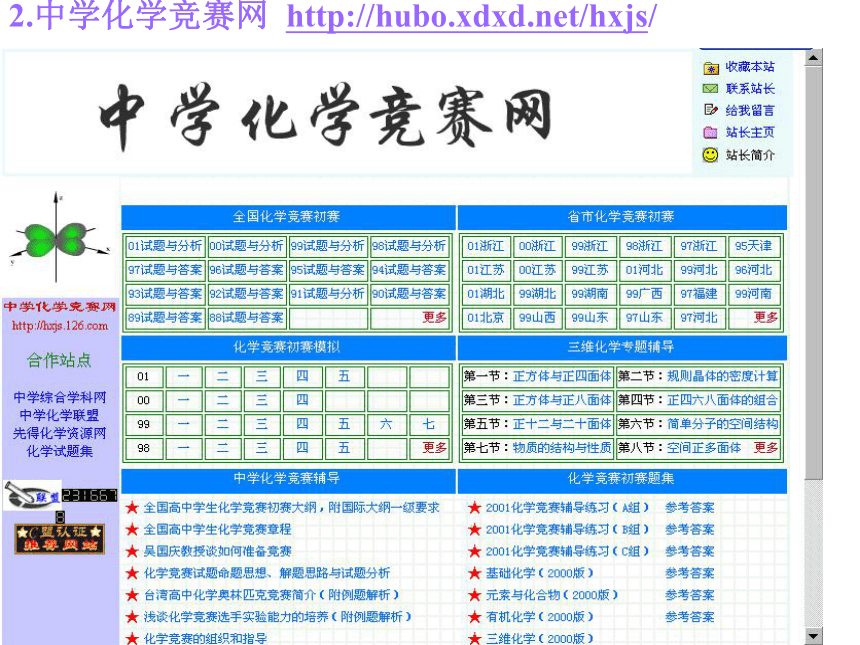
Task: Click the 站长主页 purple folder icon
Action: coord(710,132)
